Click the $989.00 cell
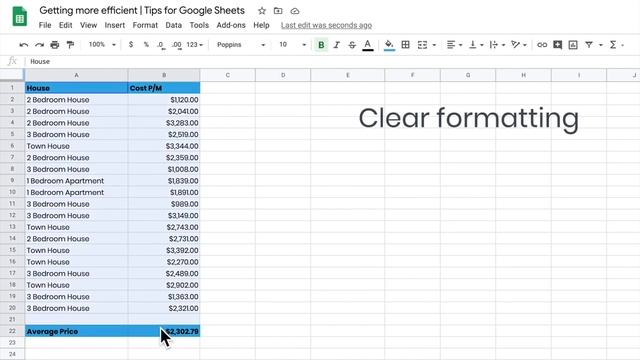The image size is (640, 360). click(164, 204)
